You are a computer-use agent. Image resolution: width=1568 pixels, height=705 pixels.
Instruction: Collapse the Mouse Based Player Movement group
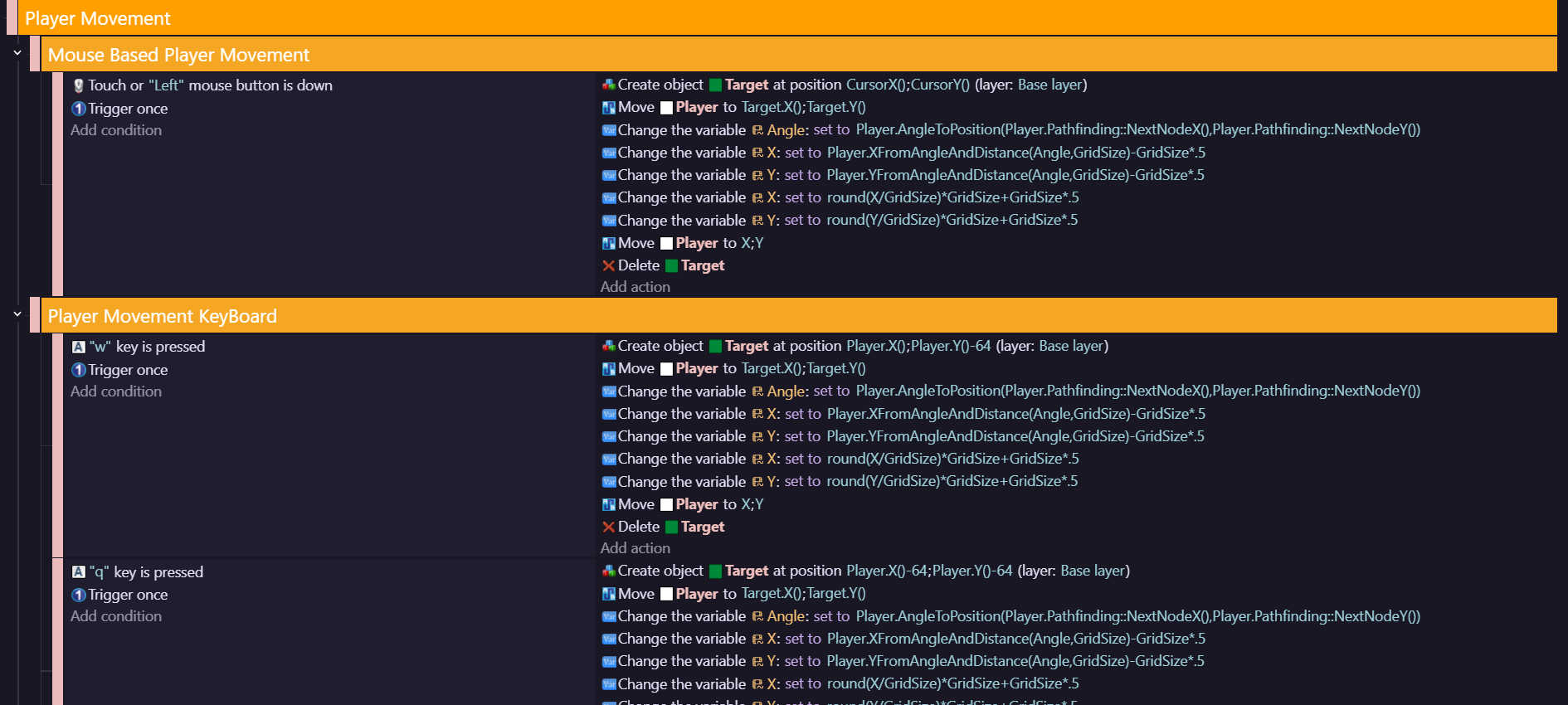tap(17, 53)
